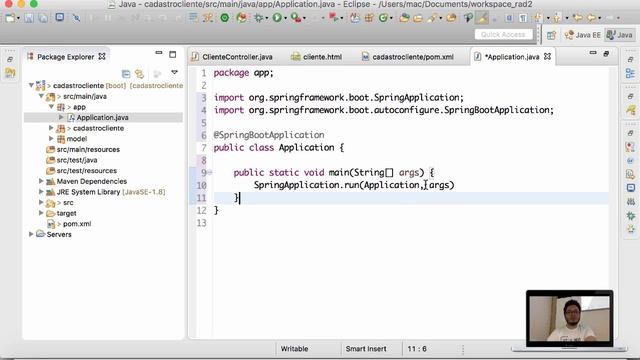Click the green Spring Boot dashboard icon
The width and height of the screenshot is (640, 360).
point(224,18)
